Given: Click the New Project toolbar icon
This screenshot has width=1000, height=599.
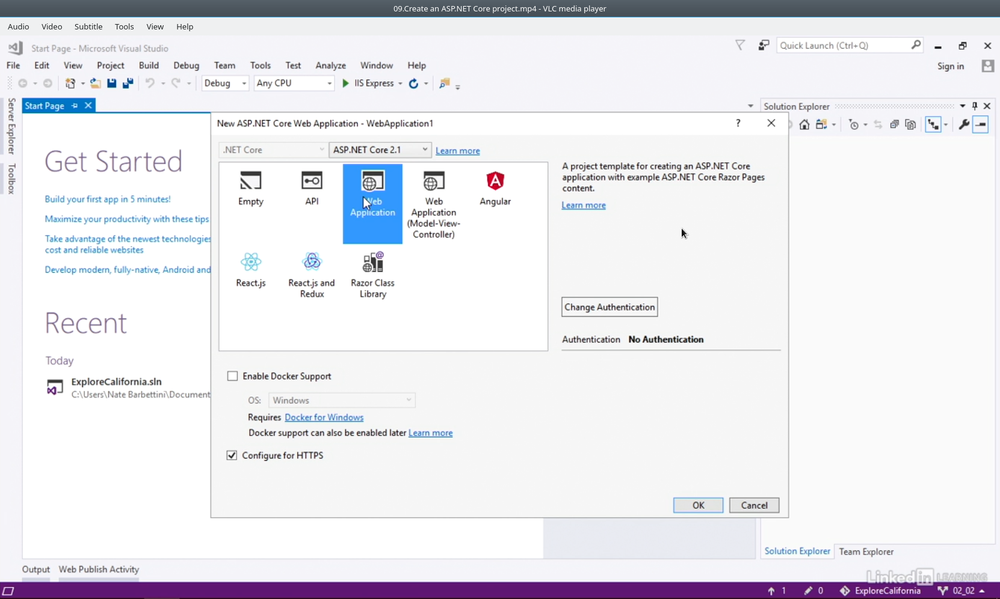Looking at the screenshot, I should pos(70,84).
